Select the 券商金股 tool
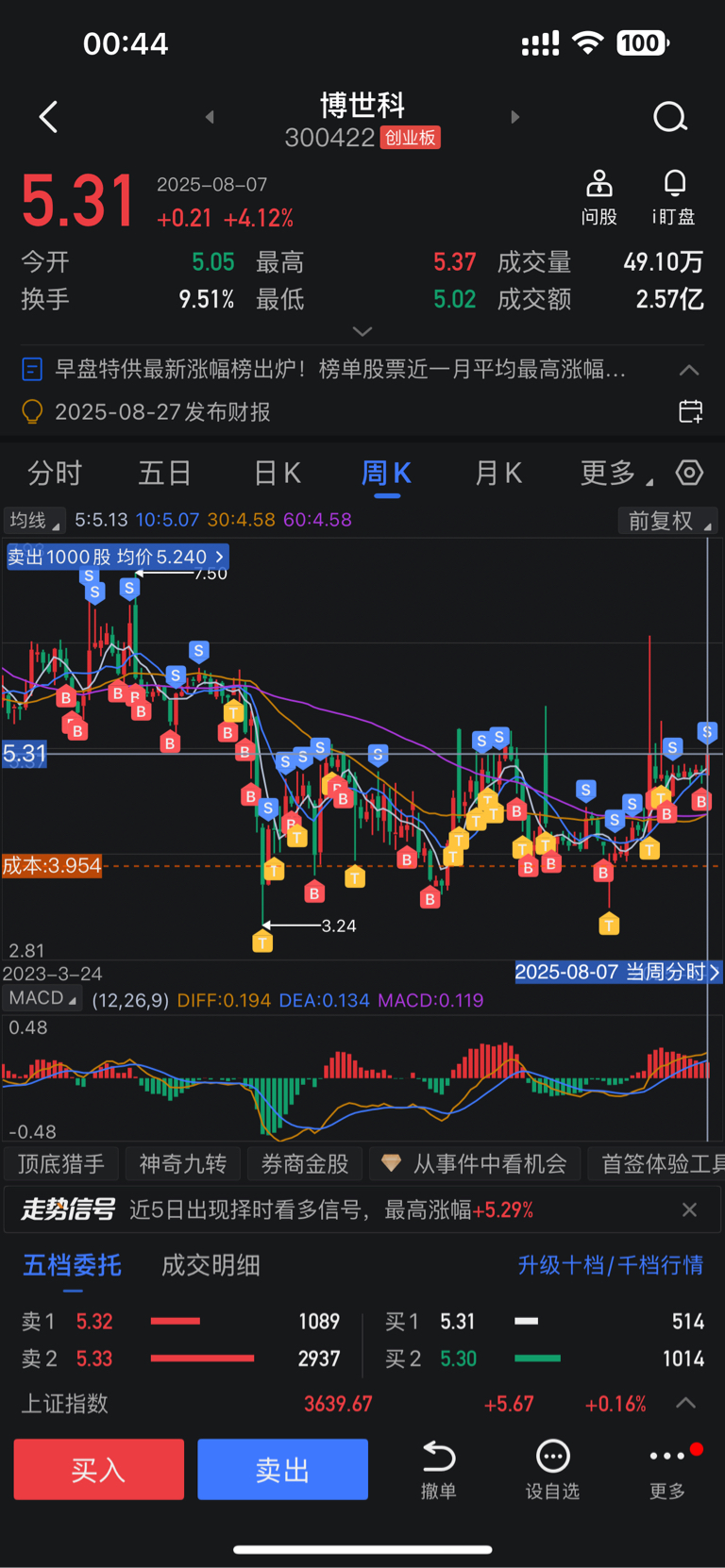 click(x=305, y=1163)
